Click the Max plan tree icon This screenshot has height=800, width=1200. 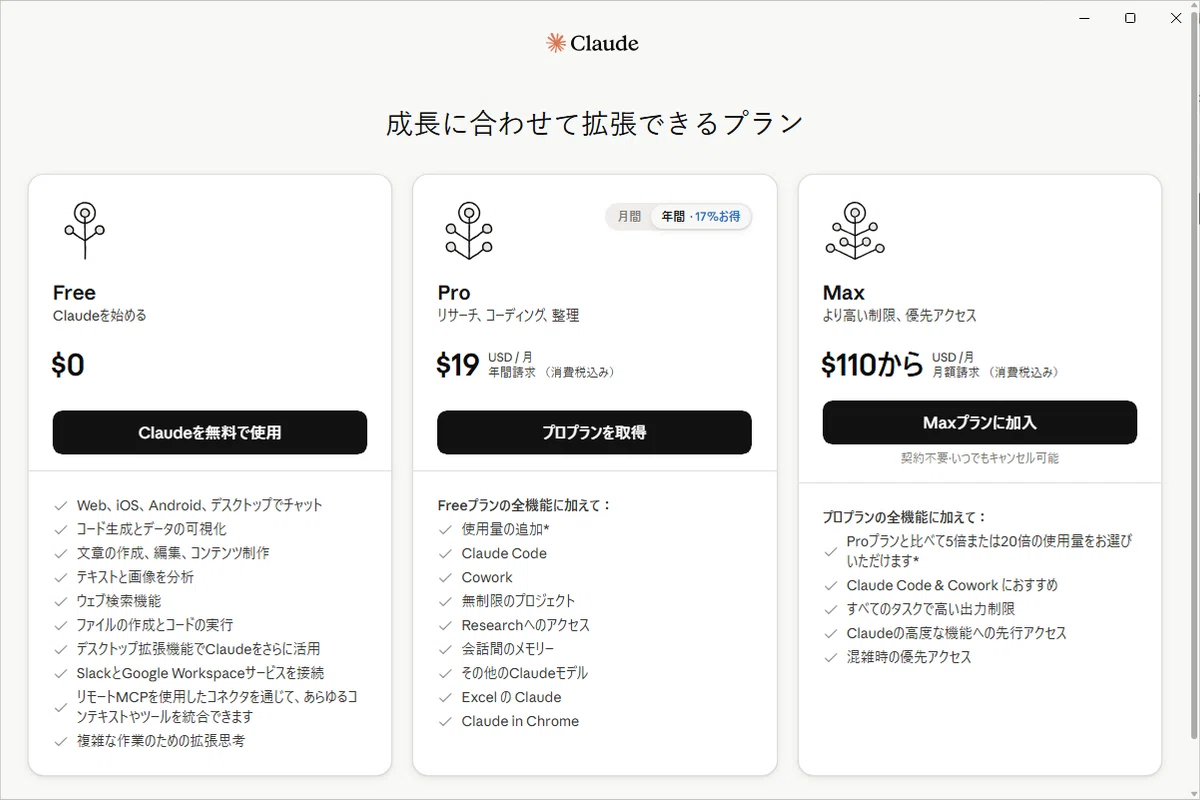855,231
